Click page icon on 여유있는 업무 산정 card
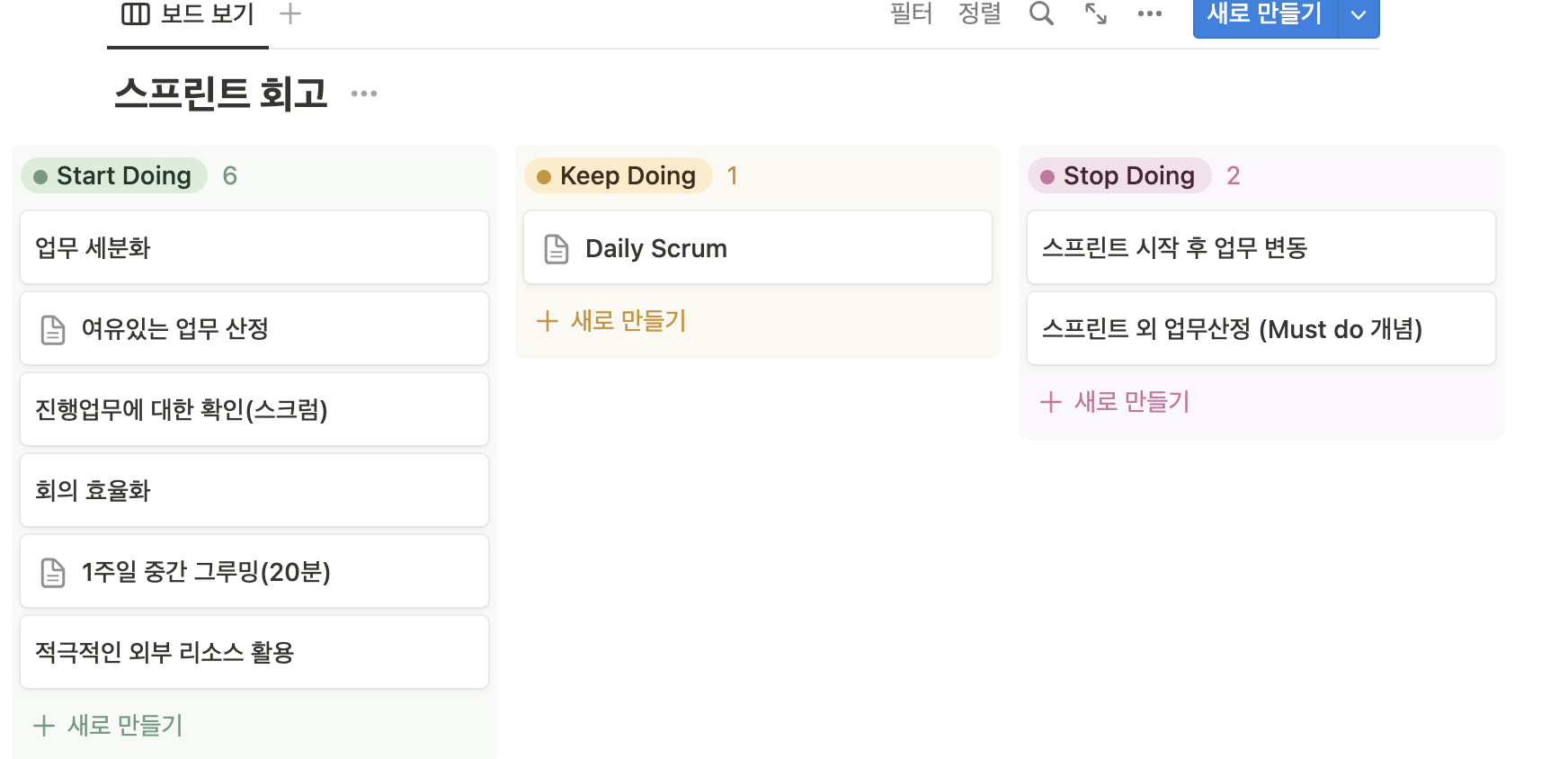Viewport: 1568px width, 759px height. click(x=53, y=329)
